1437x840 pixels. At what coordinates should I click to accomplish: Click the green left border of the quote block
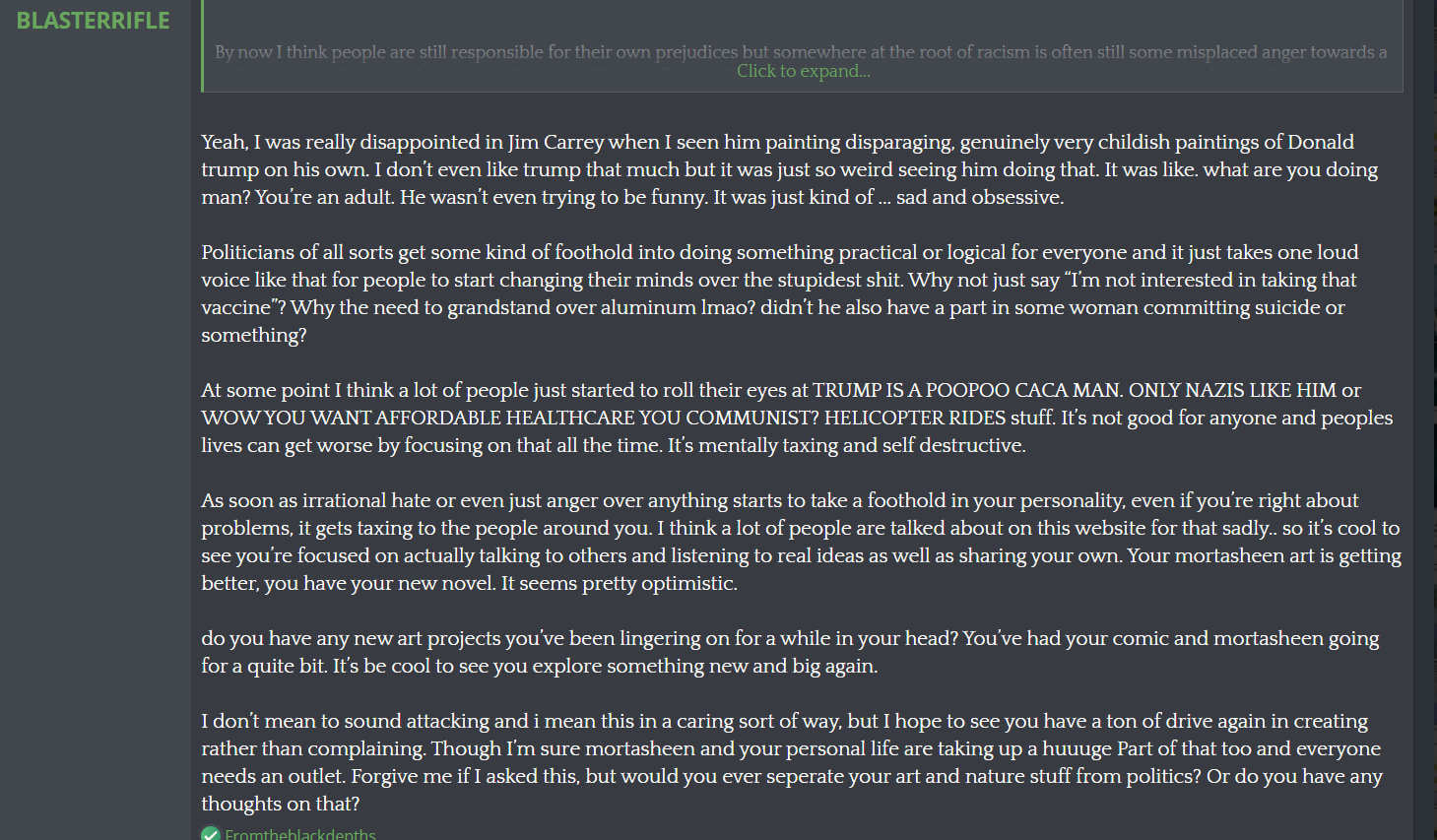(x=202, y=46)
